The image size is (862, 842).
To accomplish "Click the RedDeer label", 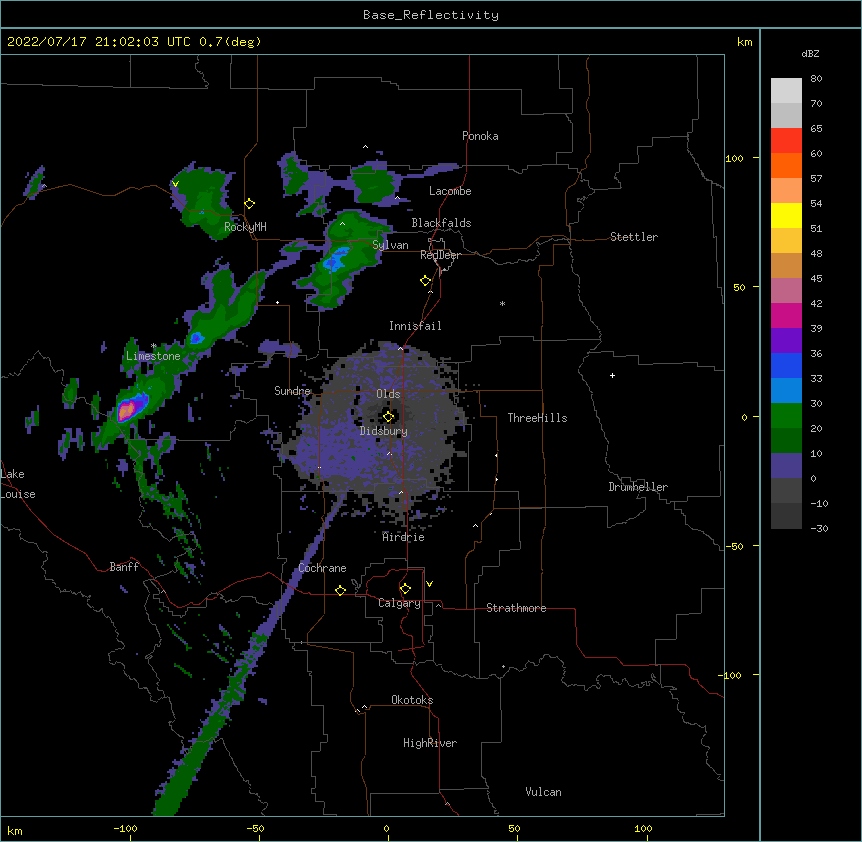I will coord(440,255).
